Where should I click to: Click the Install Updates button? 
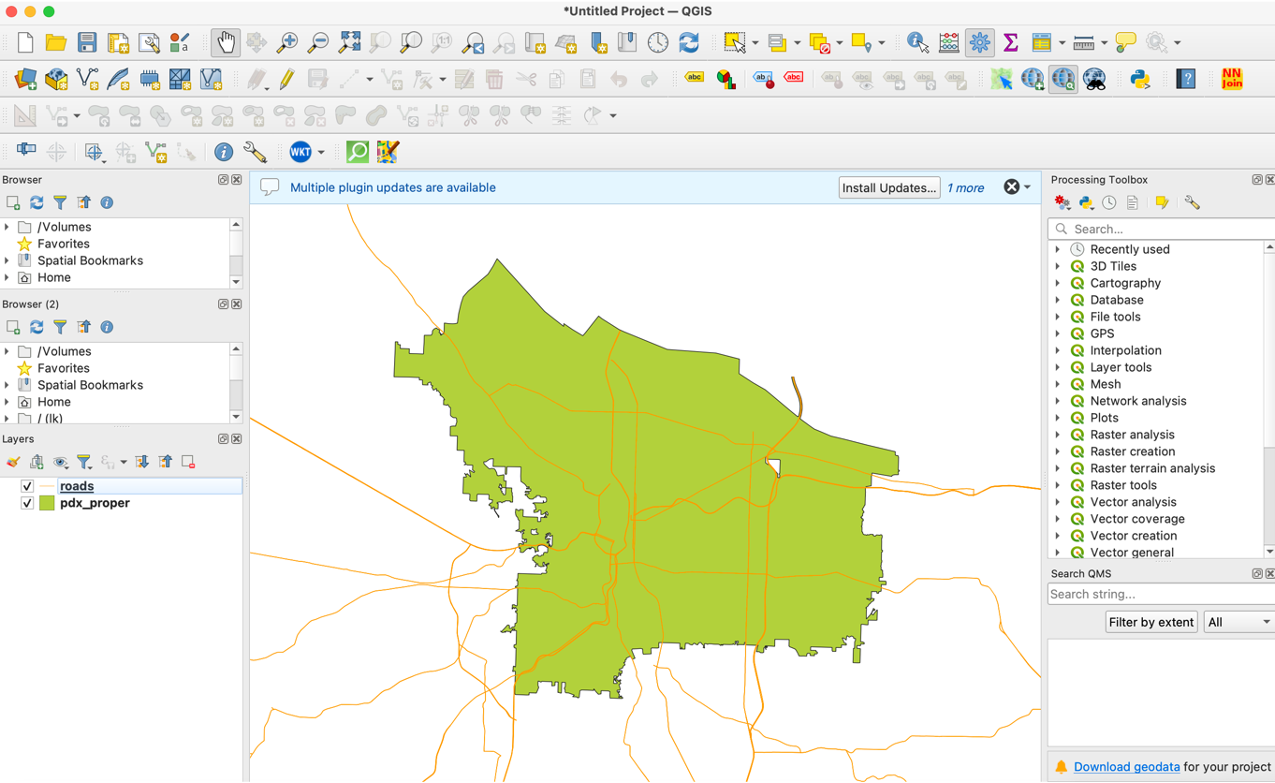pyautogui.click(x=888, y=188)
